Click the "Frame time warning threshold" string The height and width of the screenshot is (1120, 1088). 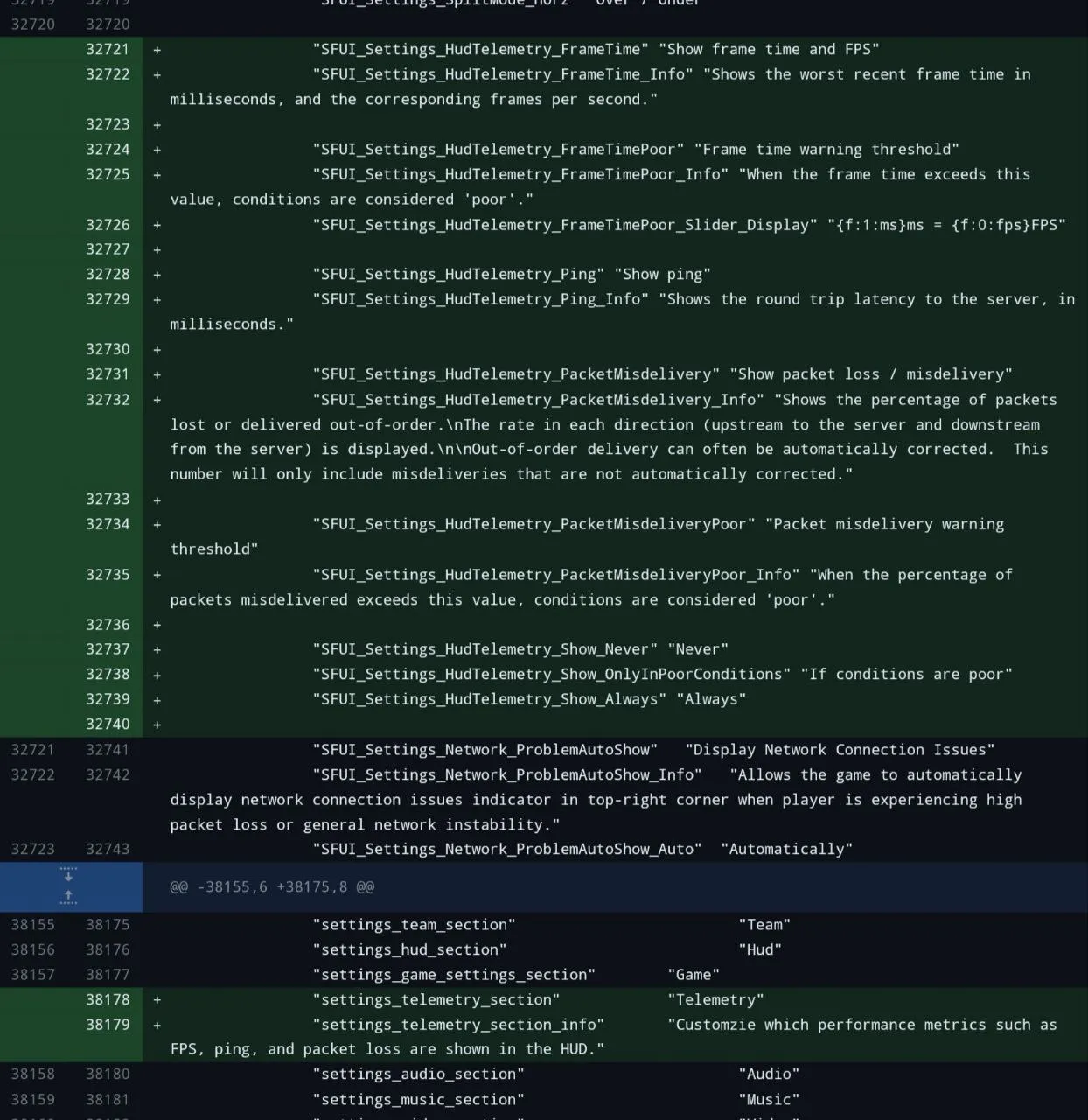[x=826, y=150]
